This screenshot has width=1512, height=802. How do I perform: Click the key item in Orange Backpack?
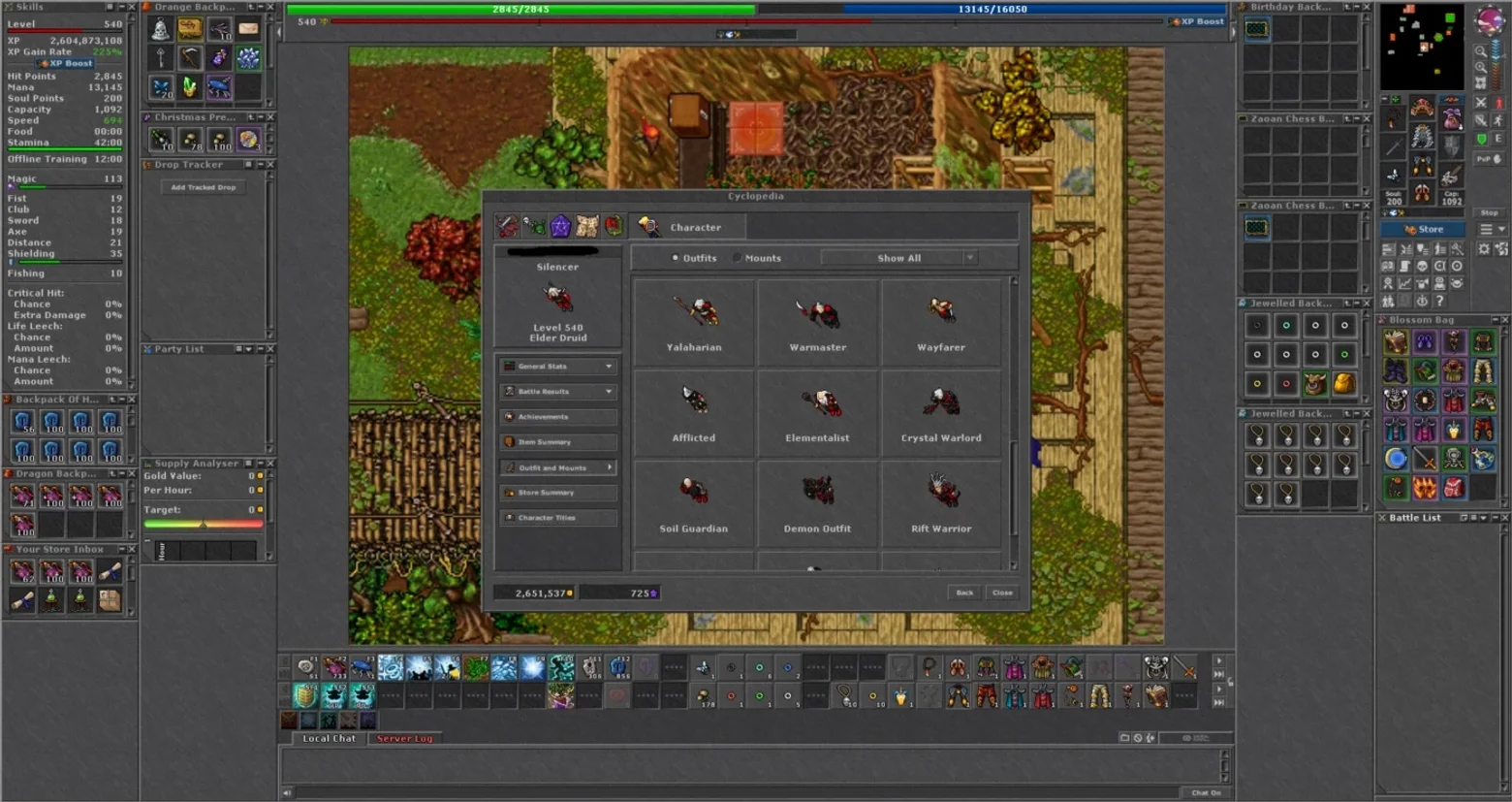(161, 58)
